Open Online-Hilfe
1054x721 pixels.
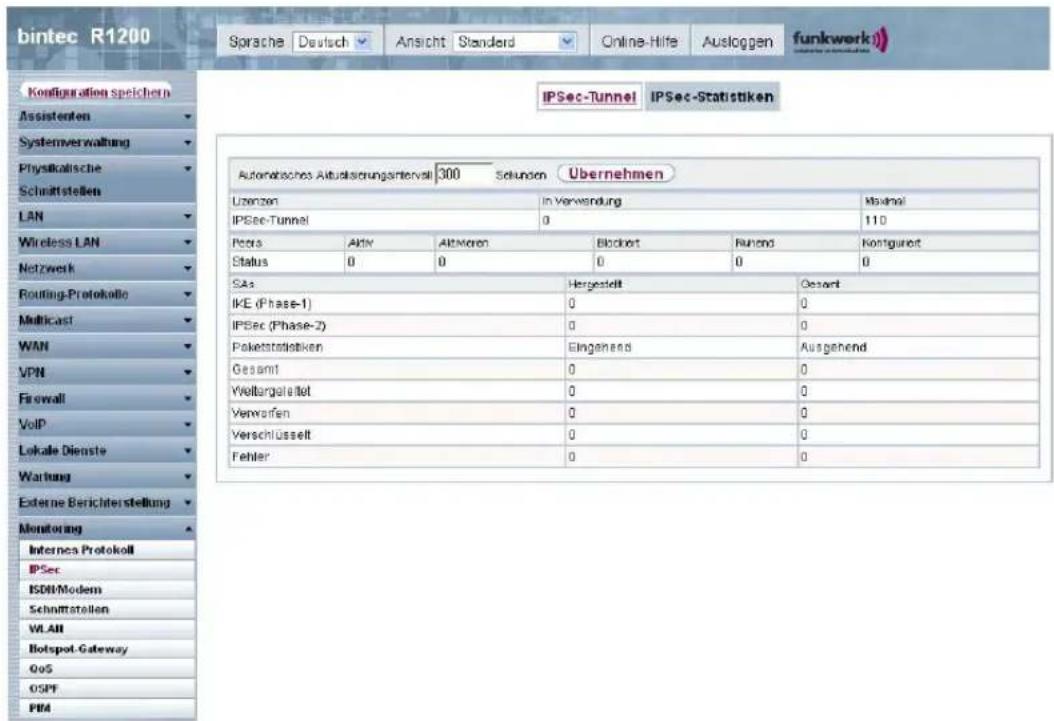639,42
